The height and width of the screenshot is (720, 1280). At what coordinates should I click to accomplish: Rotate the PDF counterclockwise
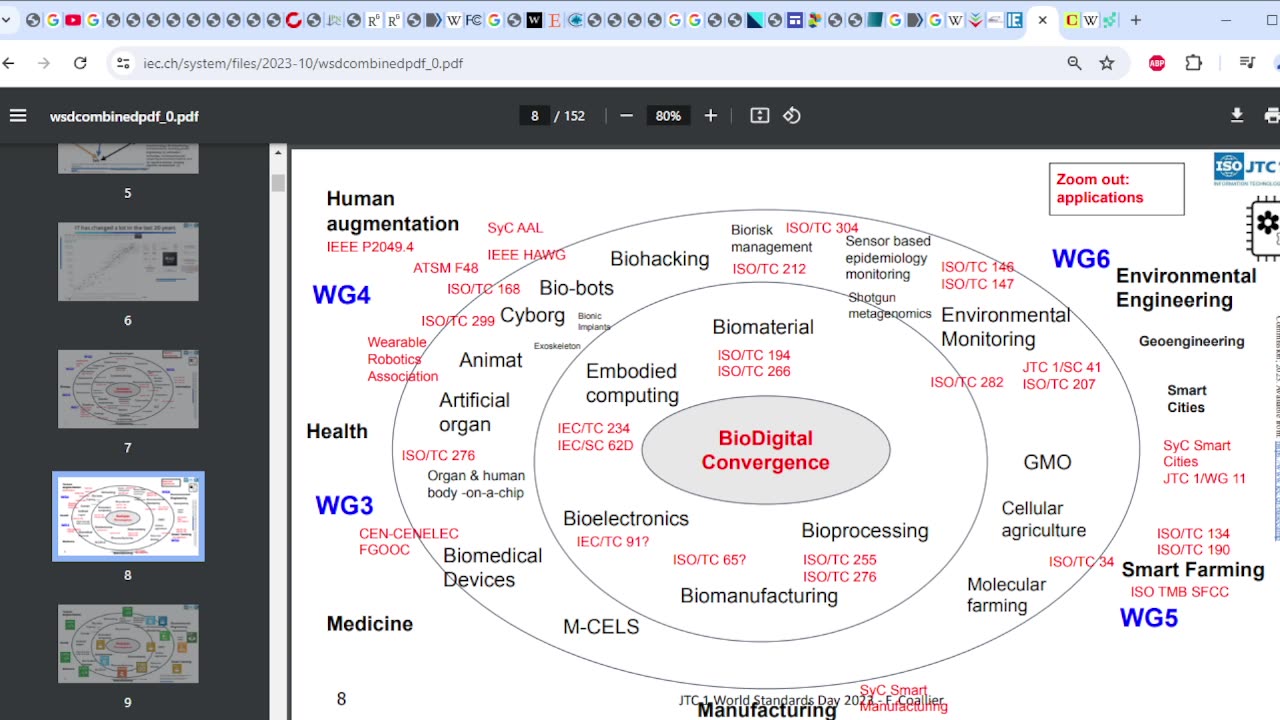pyautogui.click(x=792, y=116)
